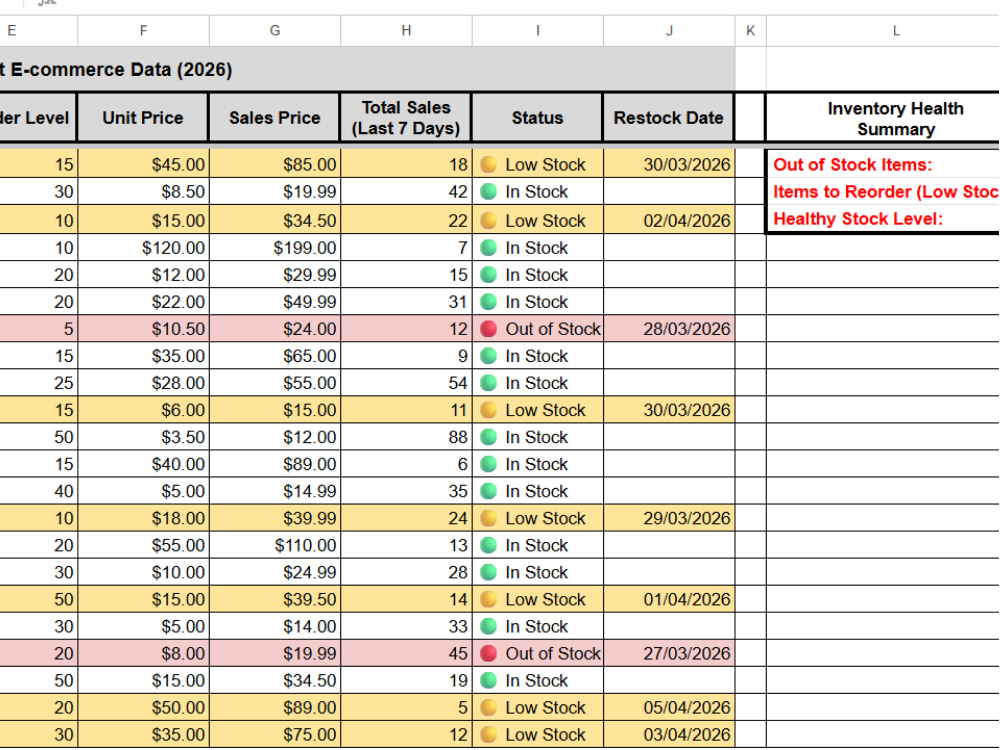Select Out of Stock status in 27/03/2026 row
Screen dimensions: 1000x750
(538, 654)
